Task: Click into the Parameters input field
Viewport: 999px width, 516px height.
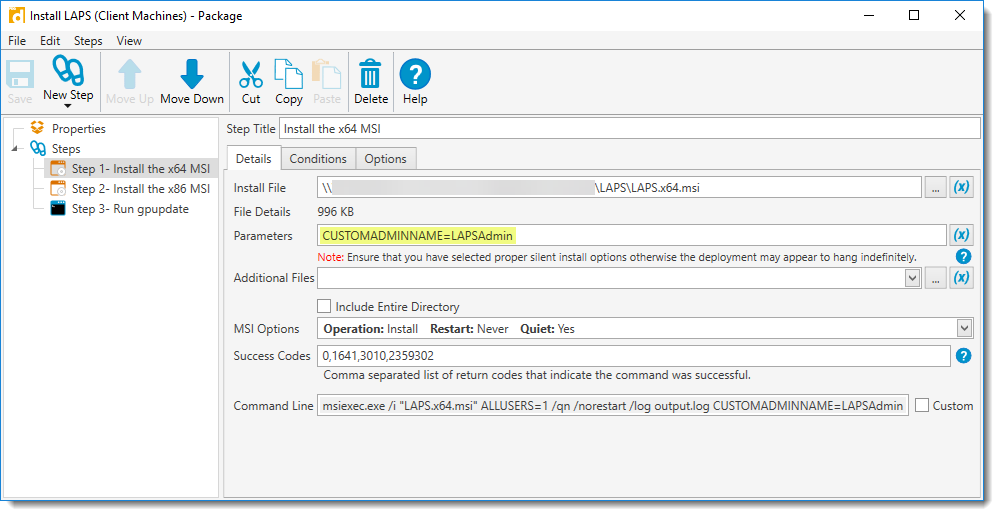Action: click(630, 235)
